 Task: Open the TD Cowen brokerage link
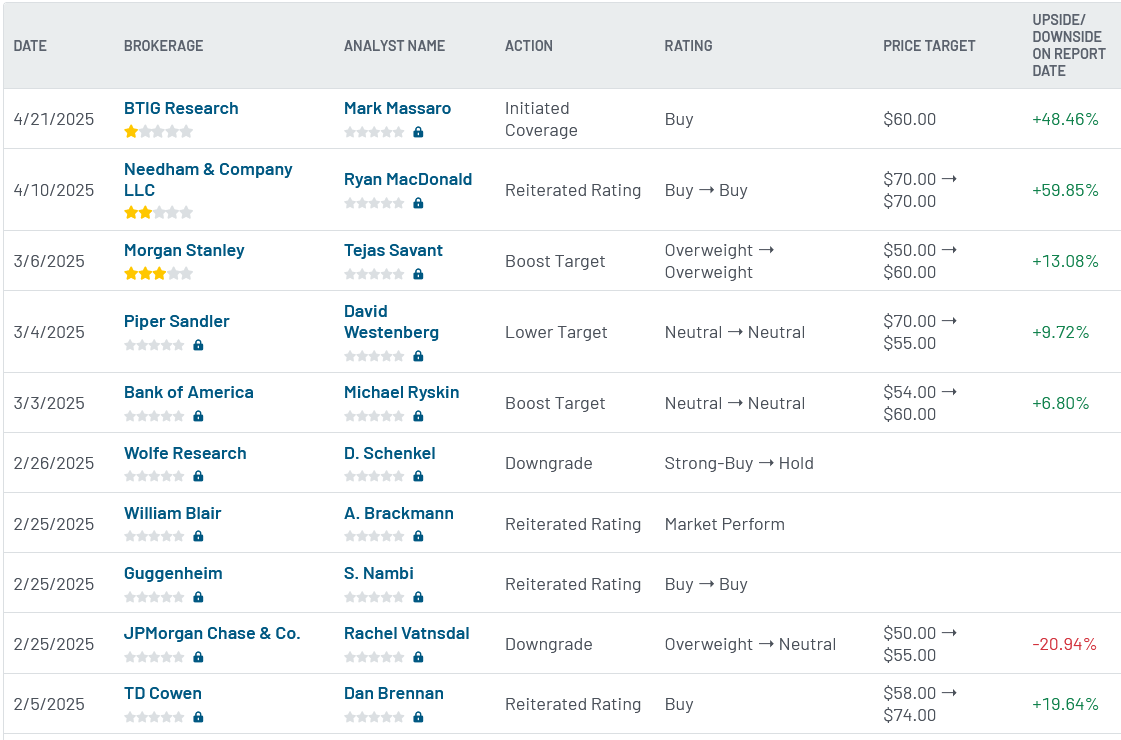pos(163,693)
